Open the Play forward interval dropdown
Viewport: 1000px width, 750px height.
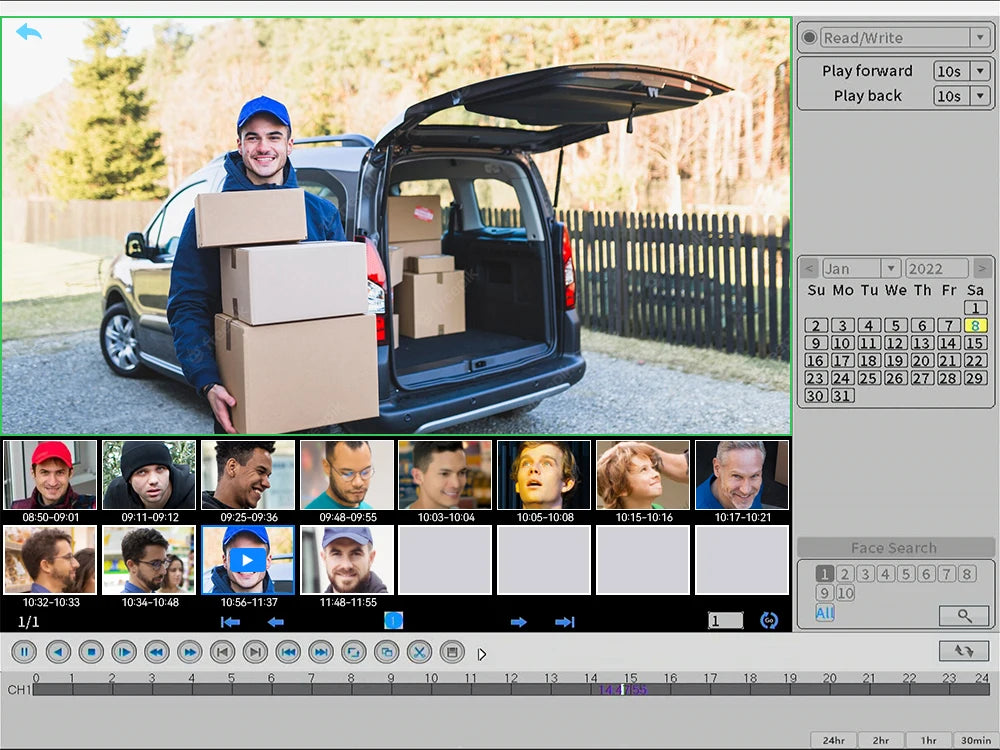click(980, 71)
